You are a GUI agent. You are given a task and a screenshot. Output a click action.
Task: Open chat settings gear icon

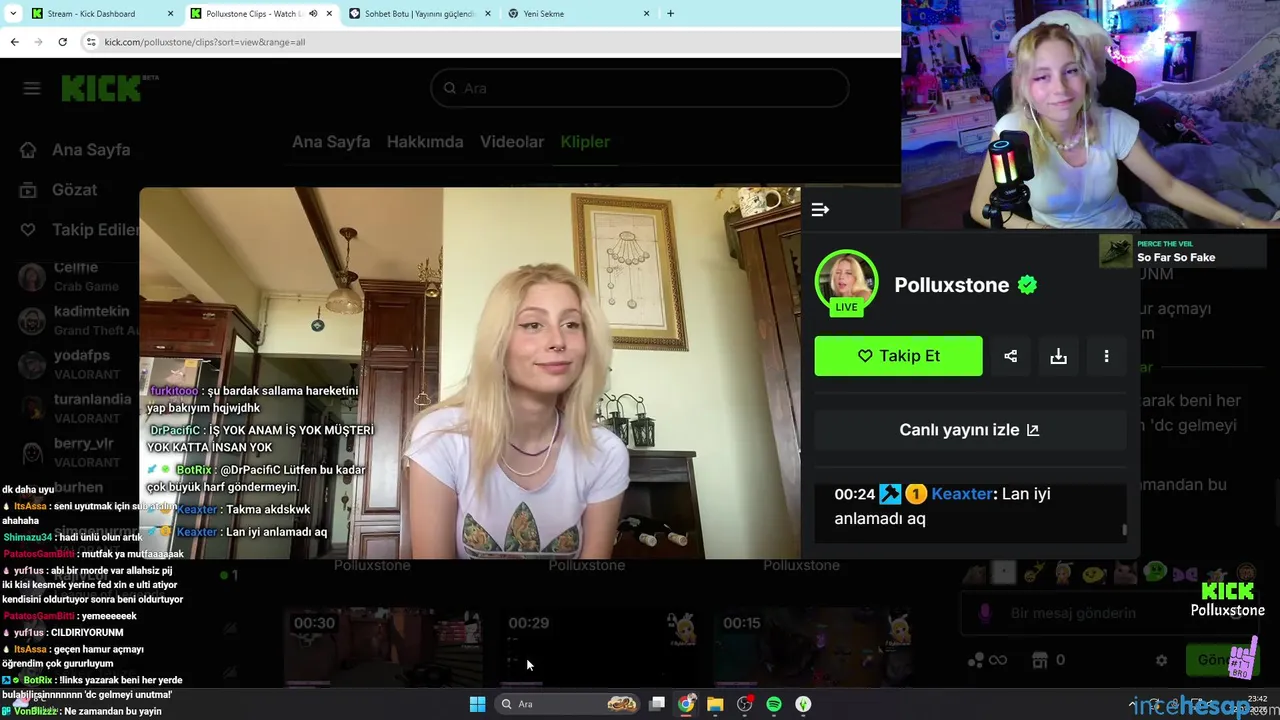click(1161, 660)
